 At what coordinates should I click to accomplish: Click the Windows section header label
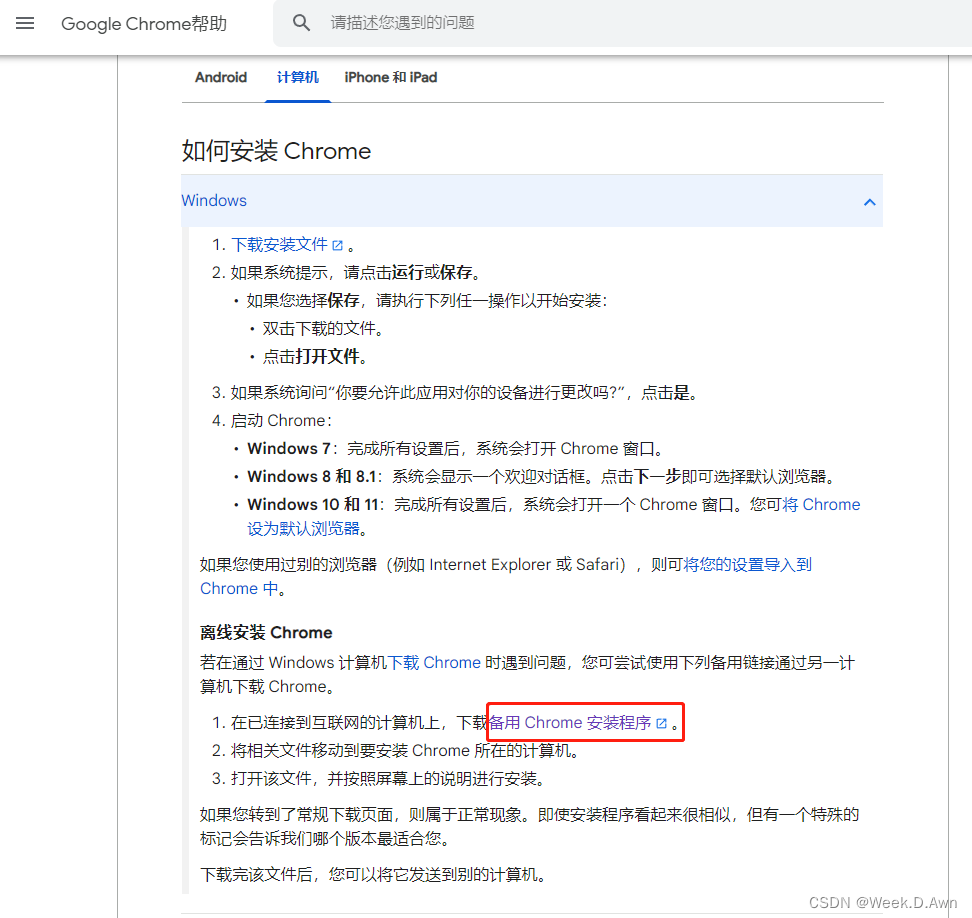pyautogui.click(x=214, y=201)
